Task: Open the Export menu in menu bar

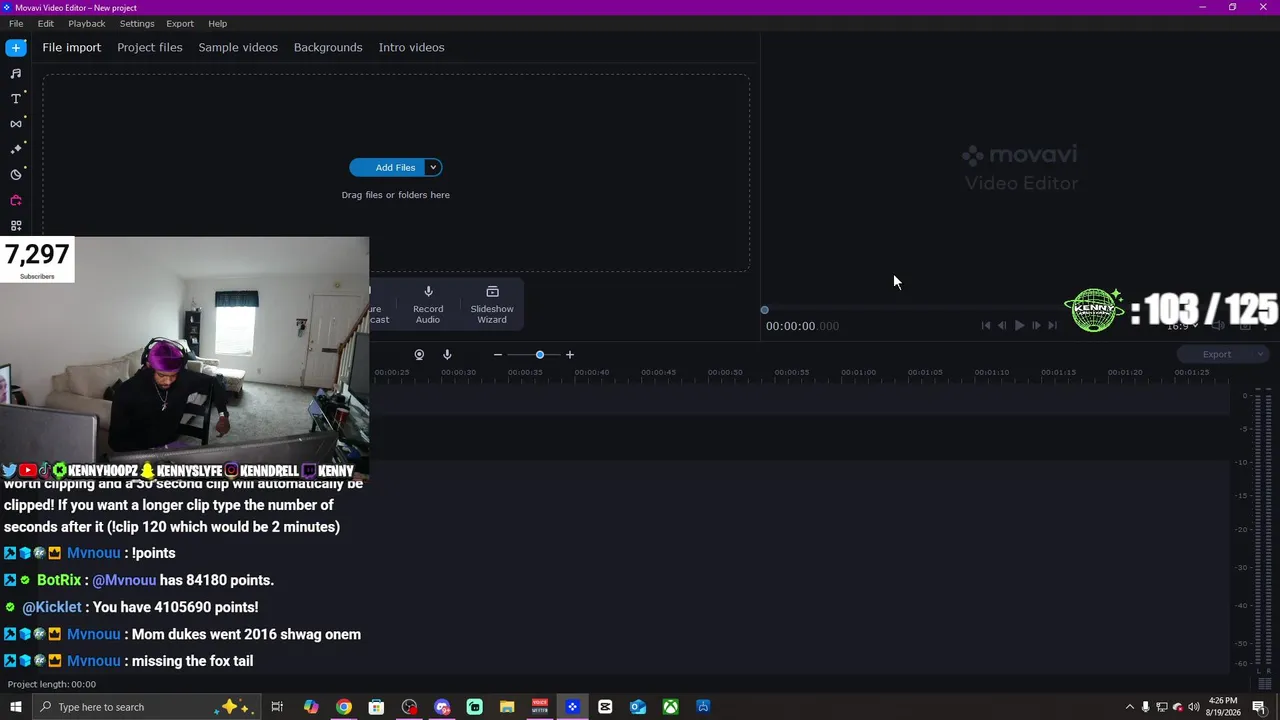Action: click(180, 23)
